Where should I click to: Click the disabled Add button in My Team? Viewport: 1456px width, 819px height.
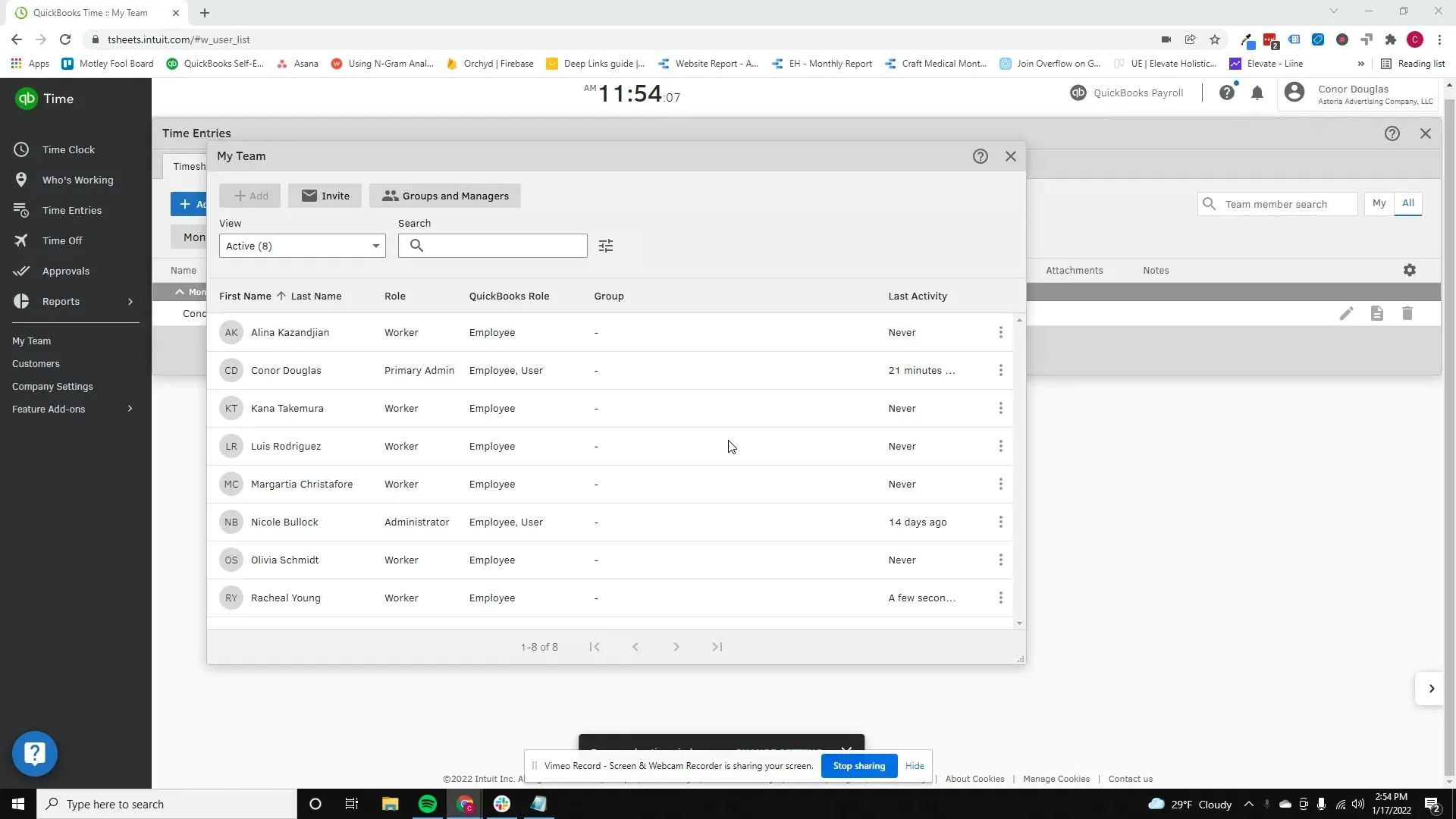point(250,196)
